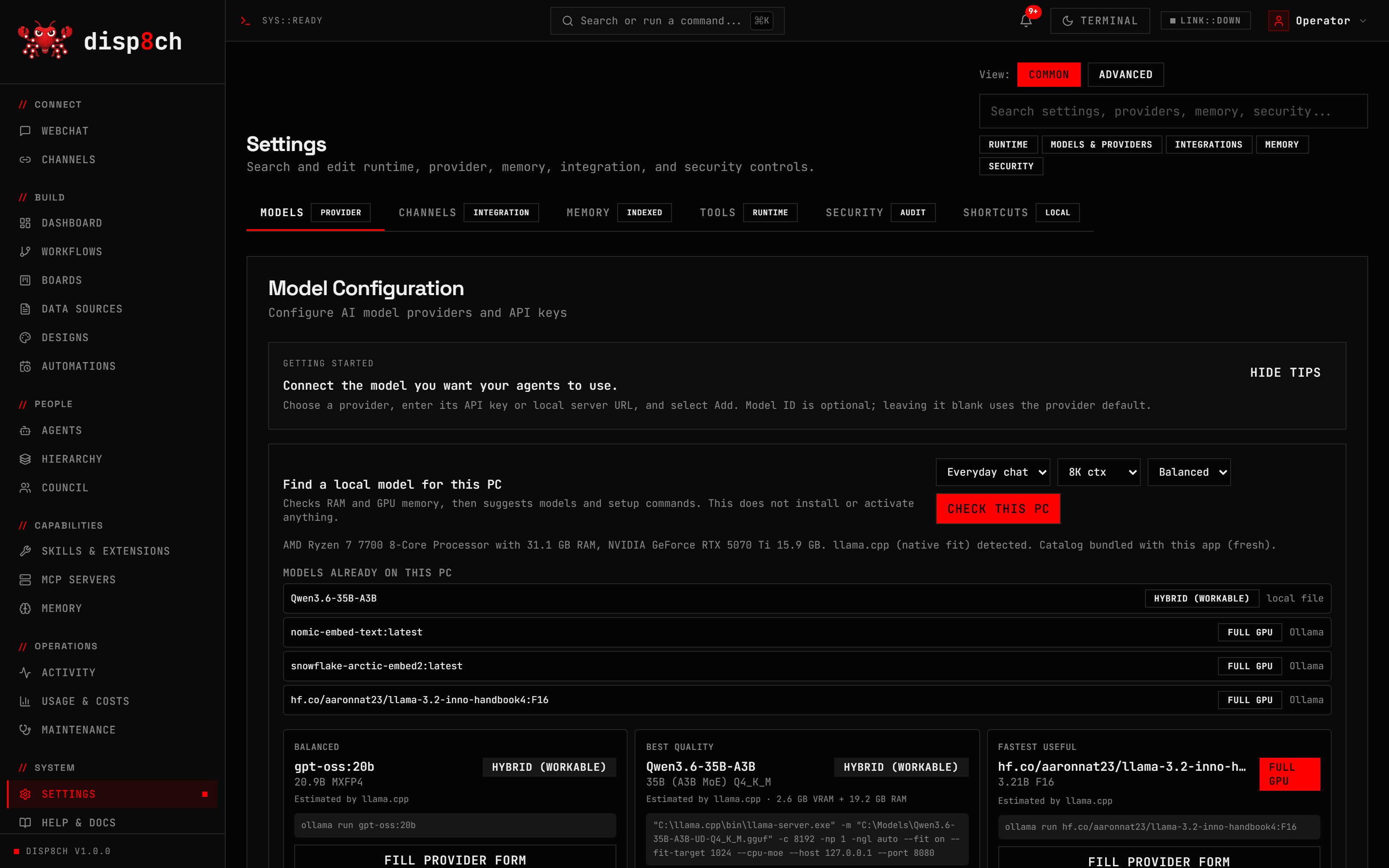
Task: Open the sidebar Memory brain icon
Action: (x=25, y=608)
